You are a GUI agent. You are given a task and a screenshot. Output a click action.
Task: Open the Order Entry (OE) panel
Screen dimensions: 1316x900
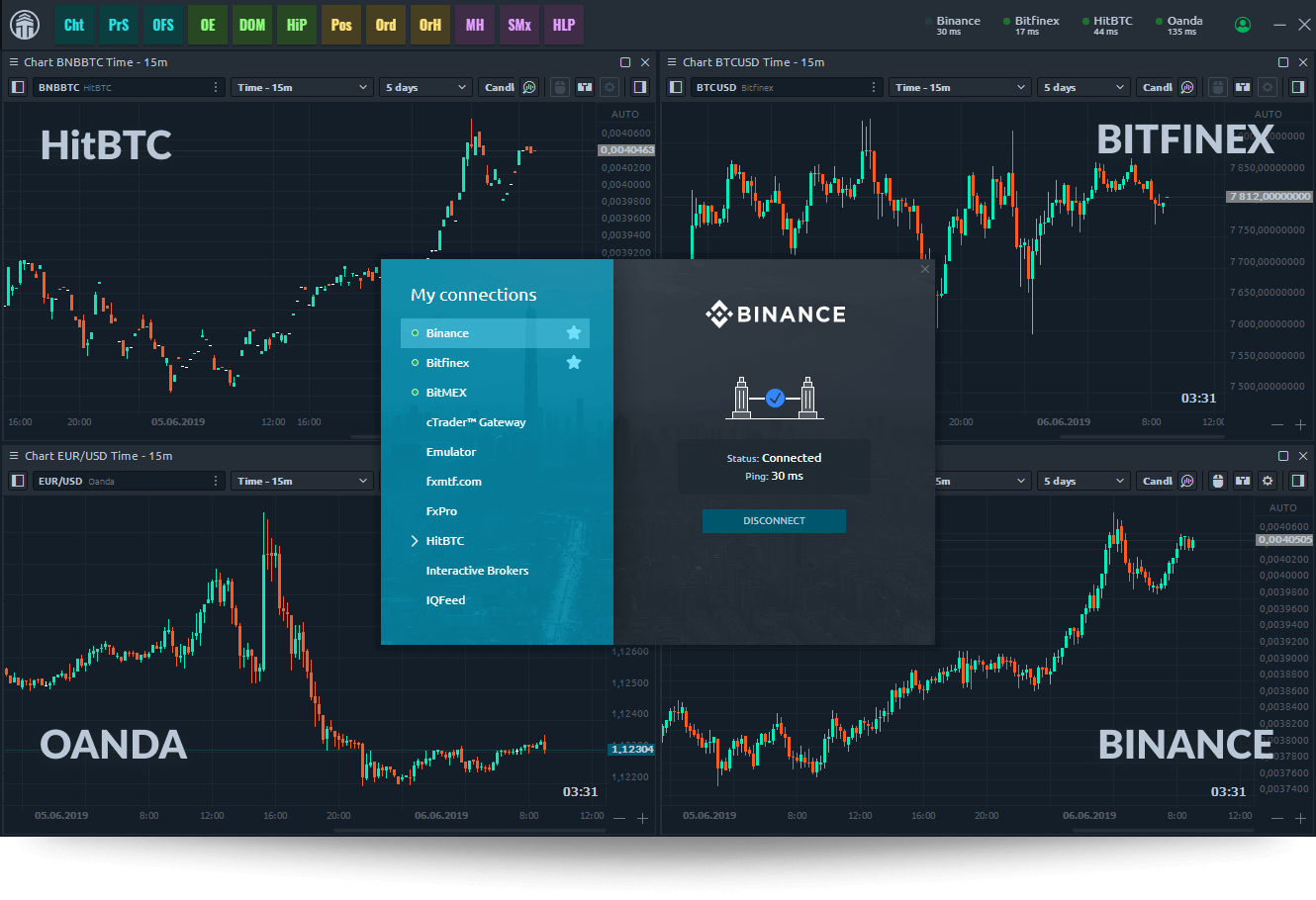(207, 25)
